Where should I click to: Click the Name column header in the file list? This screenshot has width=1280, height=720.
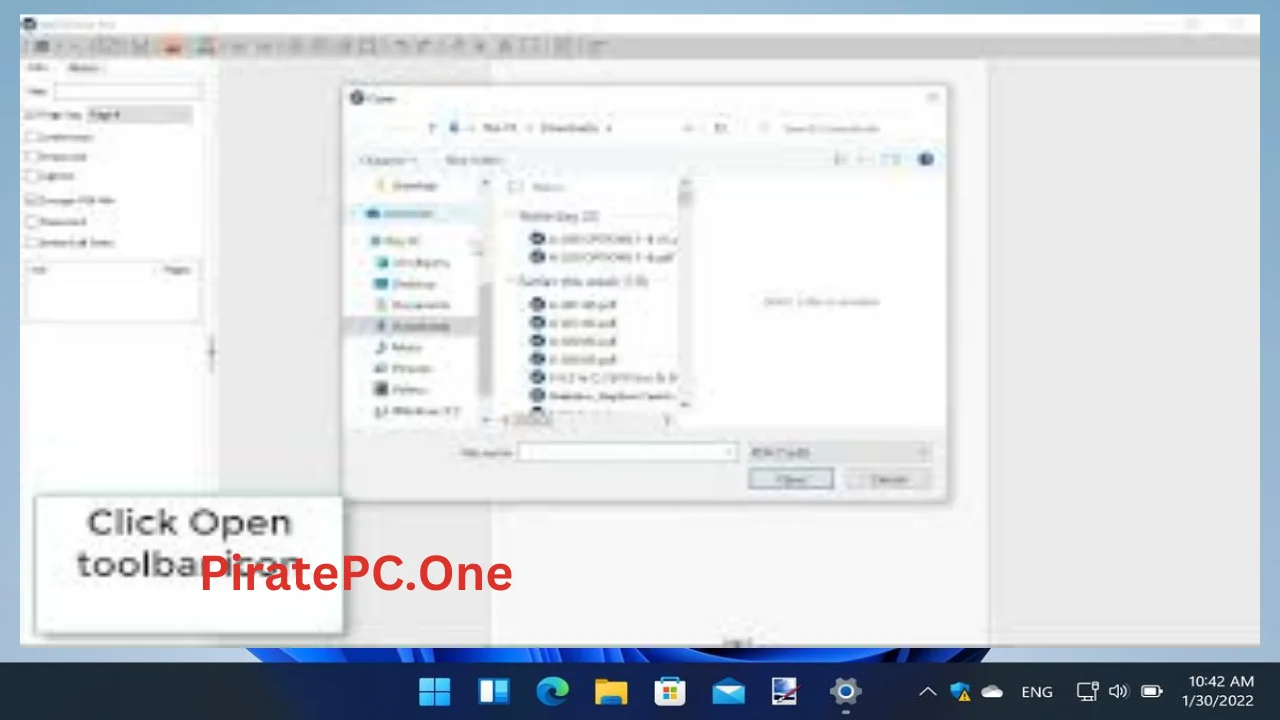[x=548, y=187]
